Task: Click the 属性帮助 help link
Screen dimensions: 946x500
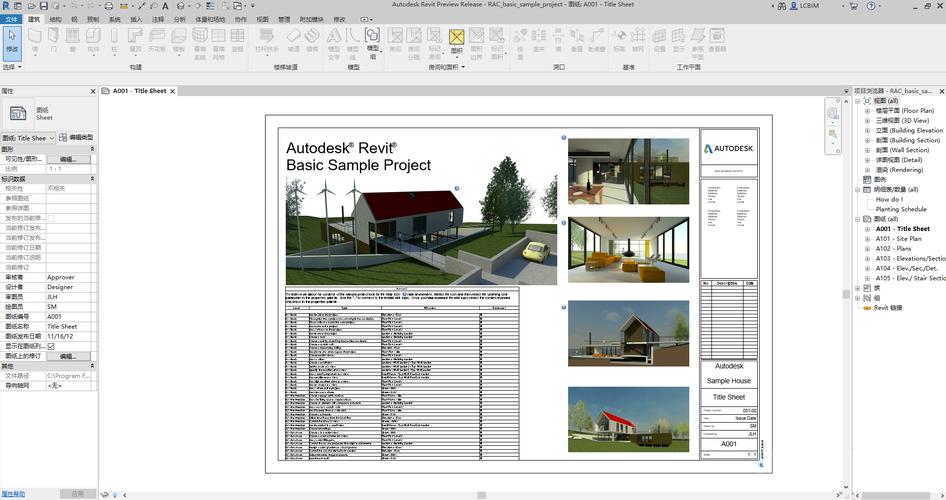Action: pos(13,494)
